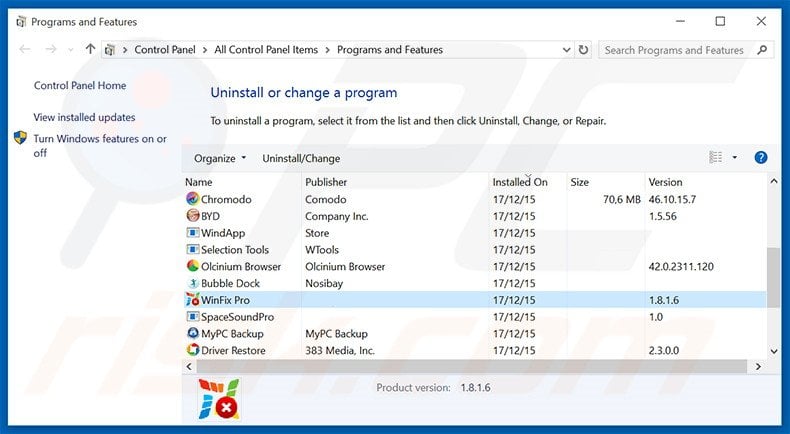This screenshot has width=790, height=434.
Task: Click the 383 Media, Inc. publisher cell
Action: pos(340,350)
